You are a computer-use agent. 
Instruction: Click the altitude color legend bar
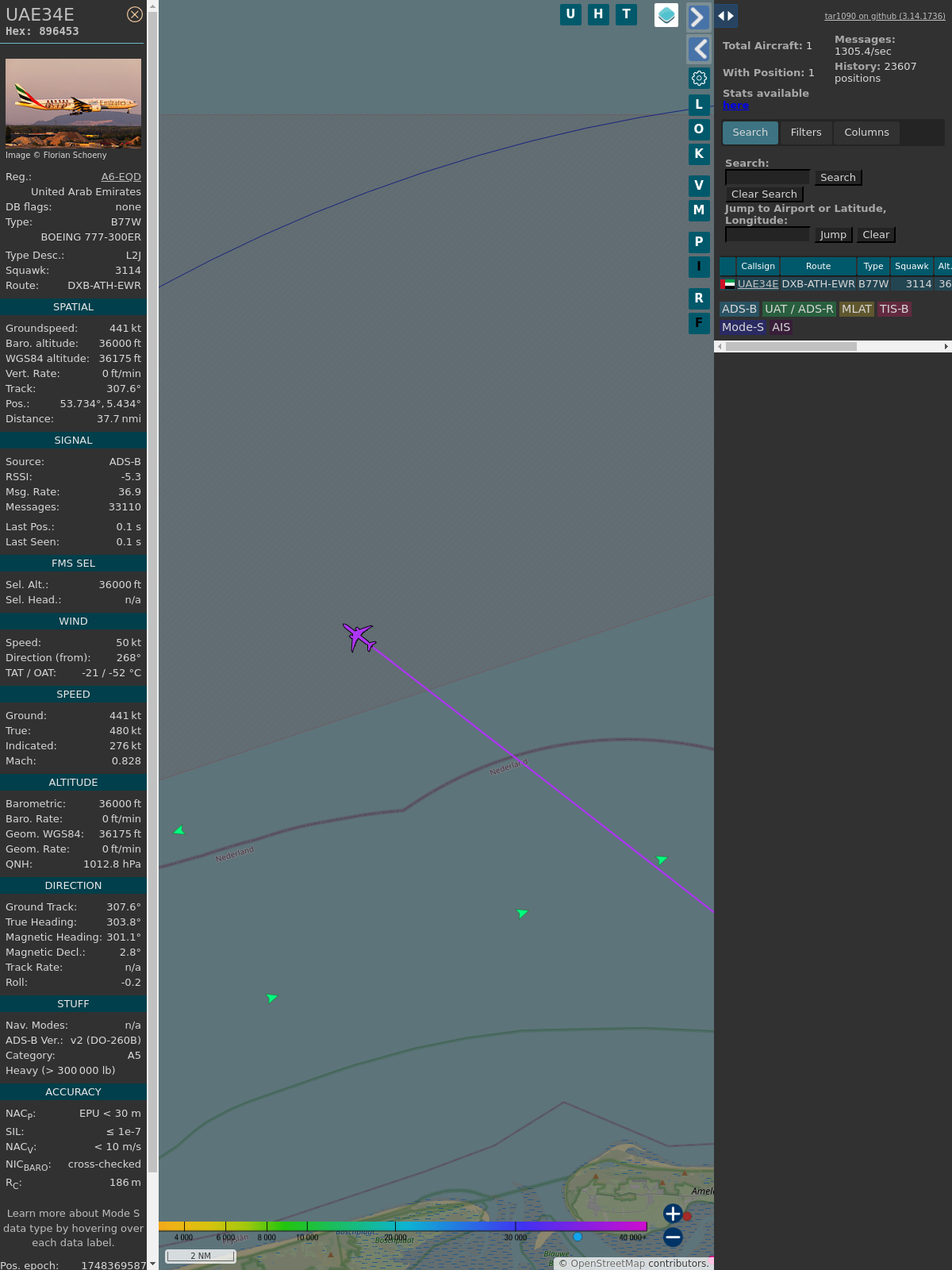pyautogui.click(x=403, y=1227)
